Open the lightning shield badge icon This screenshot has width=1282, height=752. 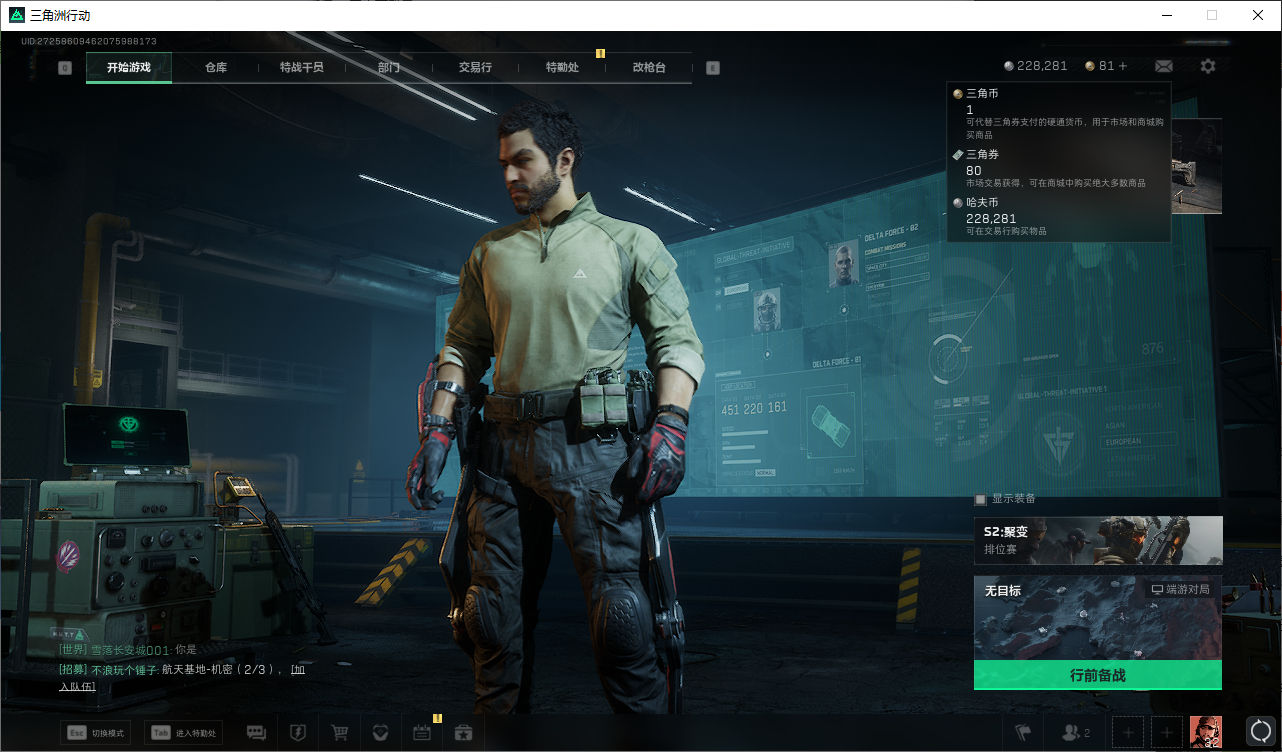pos(297,733)
